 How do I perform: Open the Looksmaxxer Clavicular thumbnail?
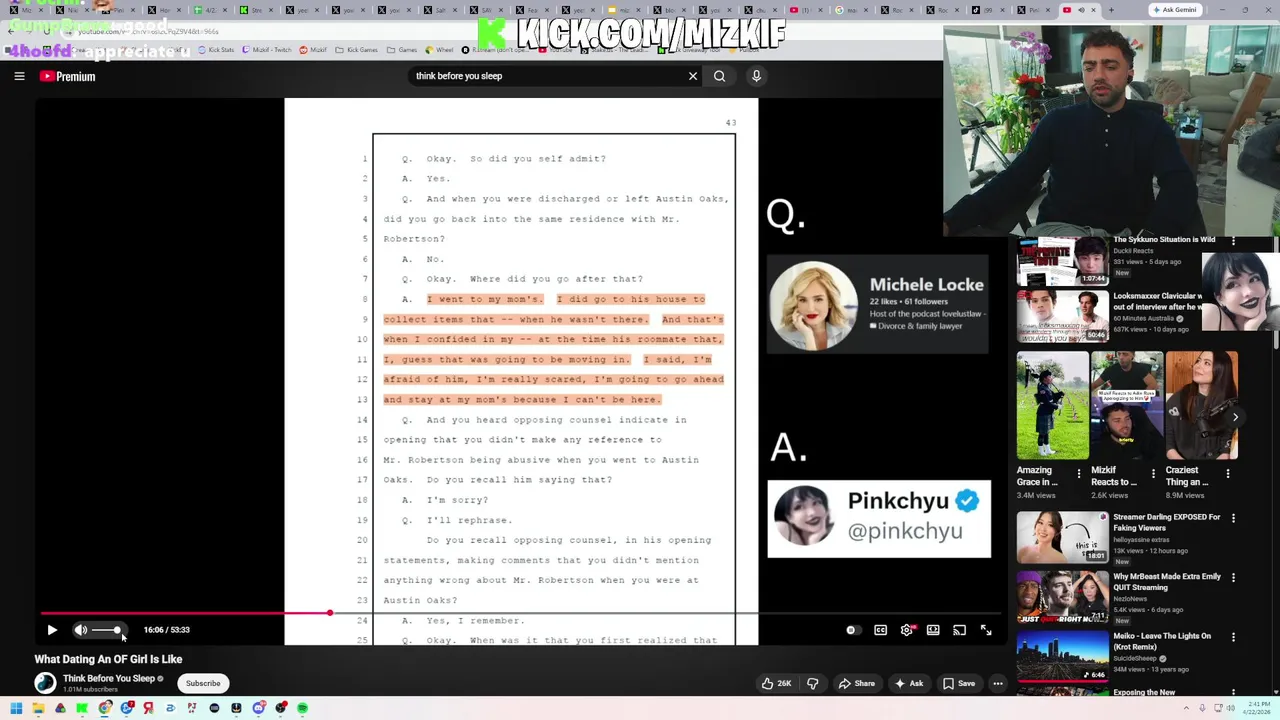coord(1062,317)
